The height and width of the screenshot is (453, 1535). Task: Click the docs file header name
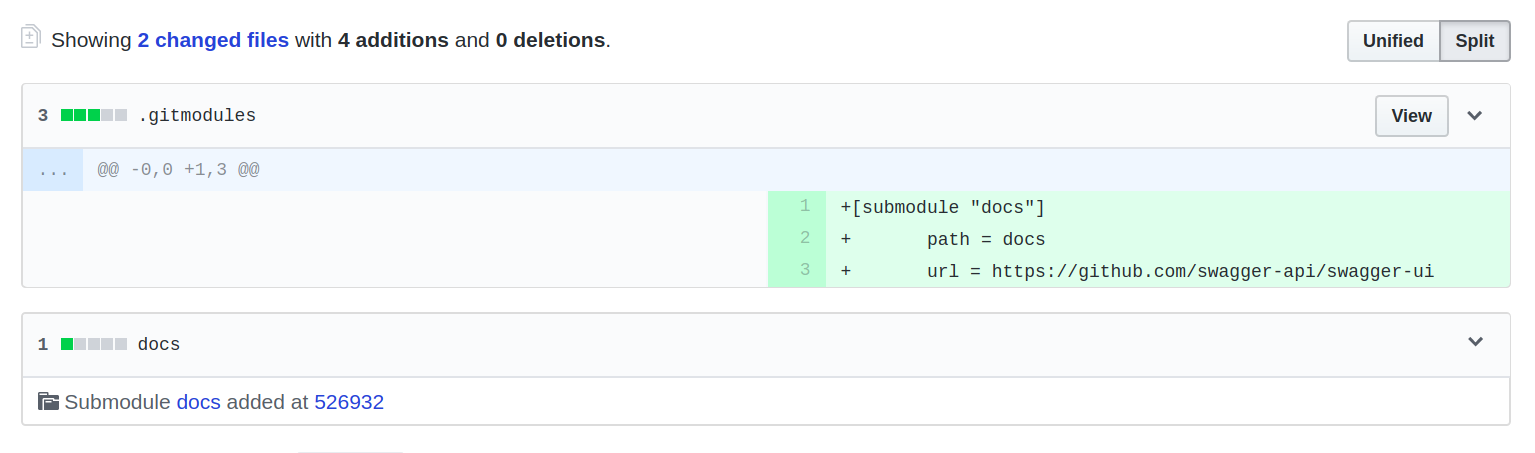click(x=159, y=345)
